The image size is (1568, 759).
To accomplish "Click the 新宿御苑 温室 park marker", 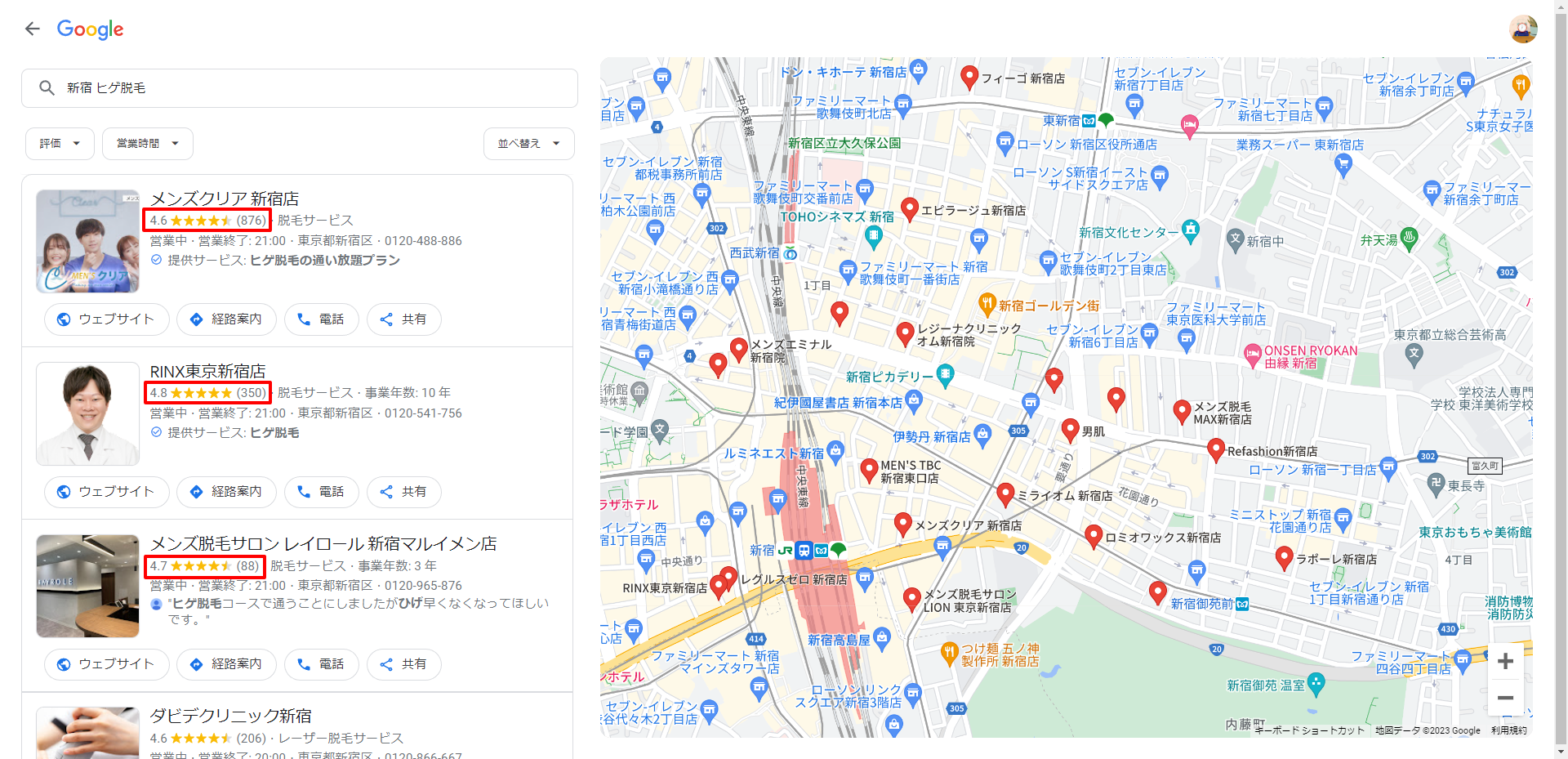I will (1316, 684).
